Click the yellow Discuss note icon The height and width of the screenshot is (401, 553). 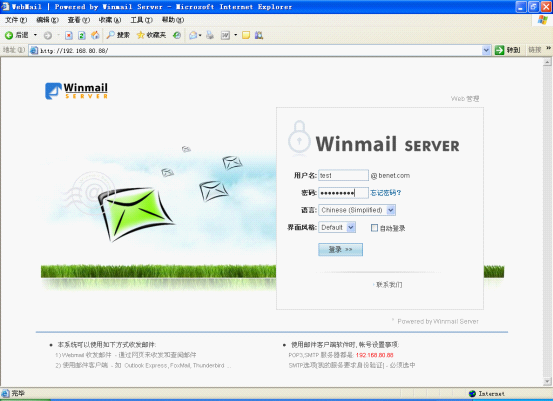[x=246, y=35]
